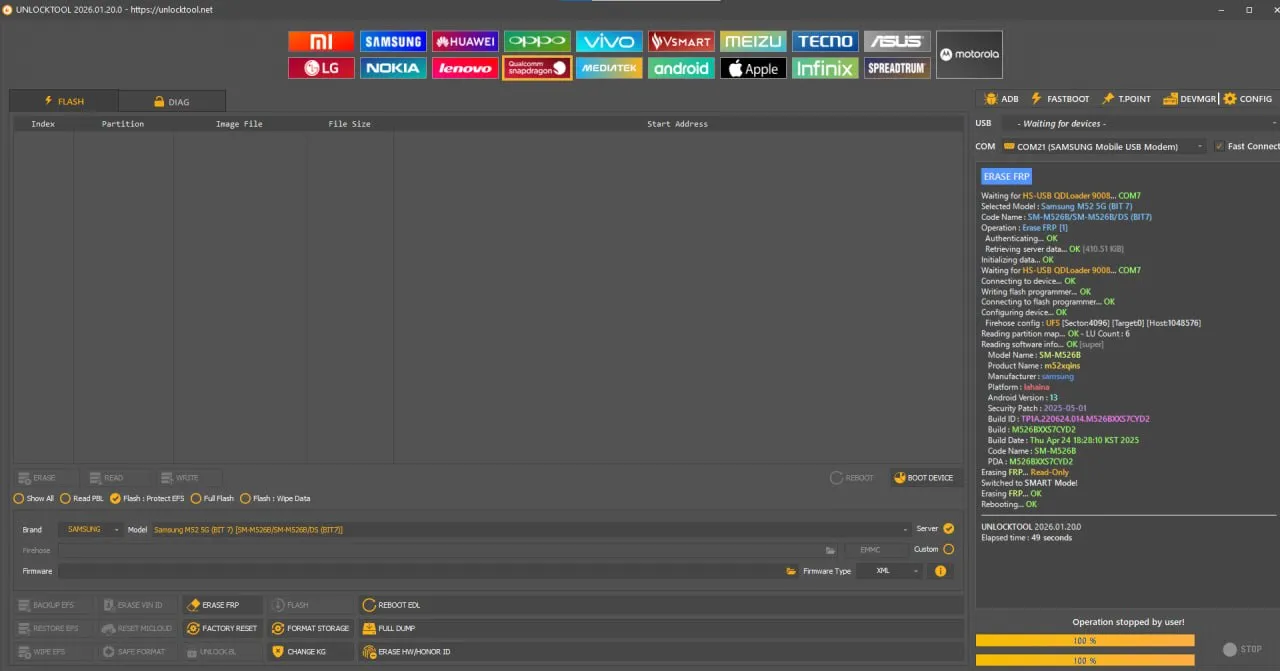Open the FASTBOOT tab
Image resolution: width=1280 pixels, height=671 pixels.
point(1060,99)
